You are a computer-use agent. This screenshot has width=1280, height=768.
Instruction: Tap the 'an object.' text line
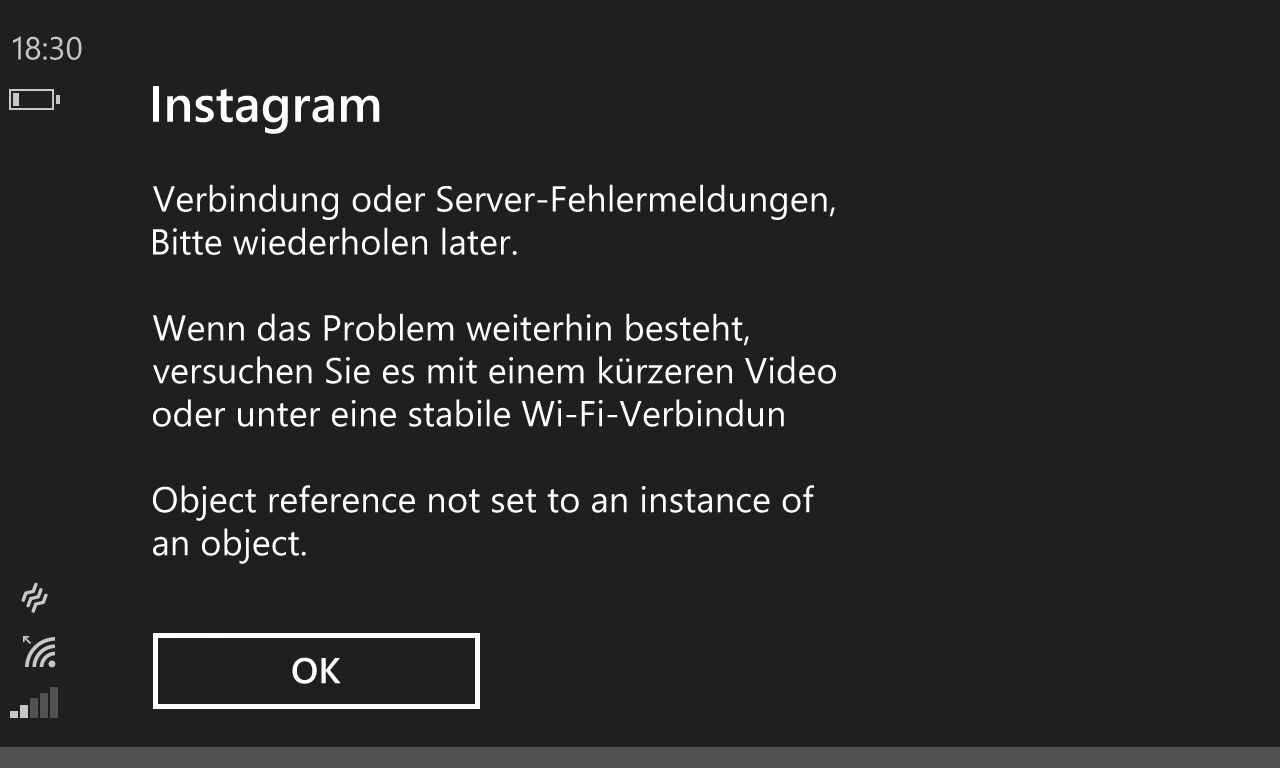pyautogui.click(x=229, y=545)
